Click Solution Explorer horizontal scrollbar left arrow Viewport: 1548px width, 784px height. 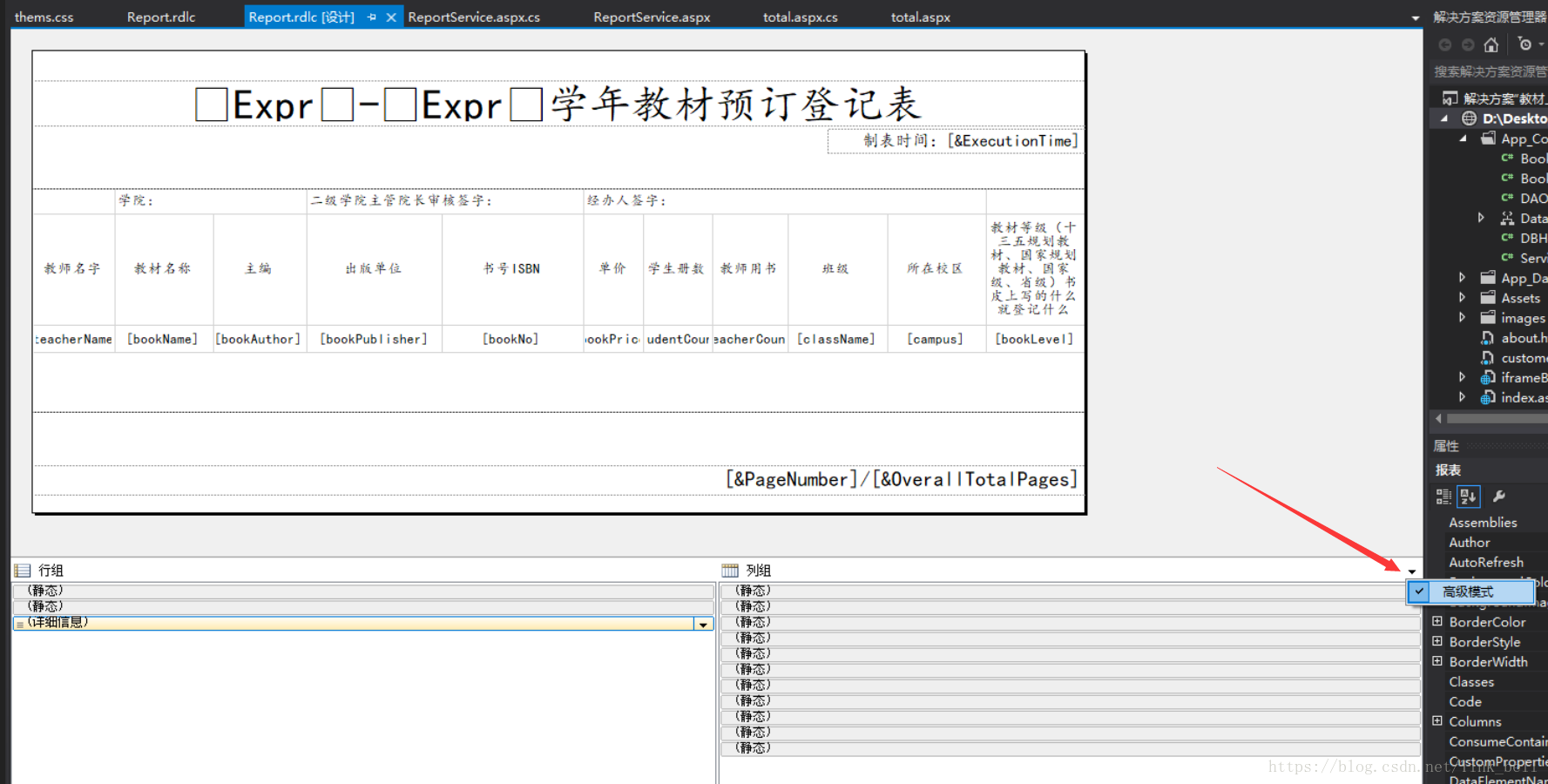point(1438,419)
